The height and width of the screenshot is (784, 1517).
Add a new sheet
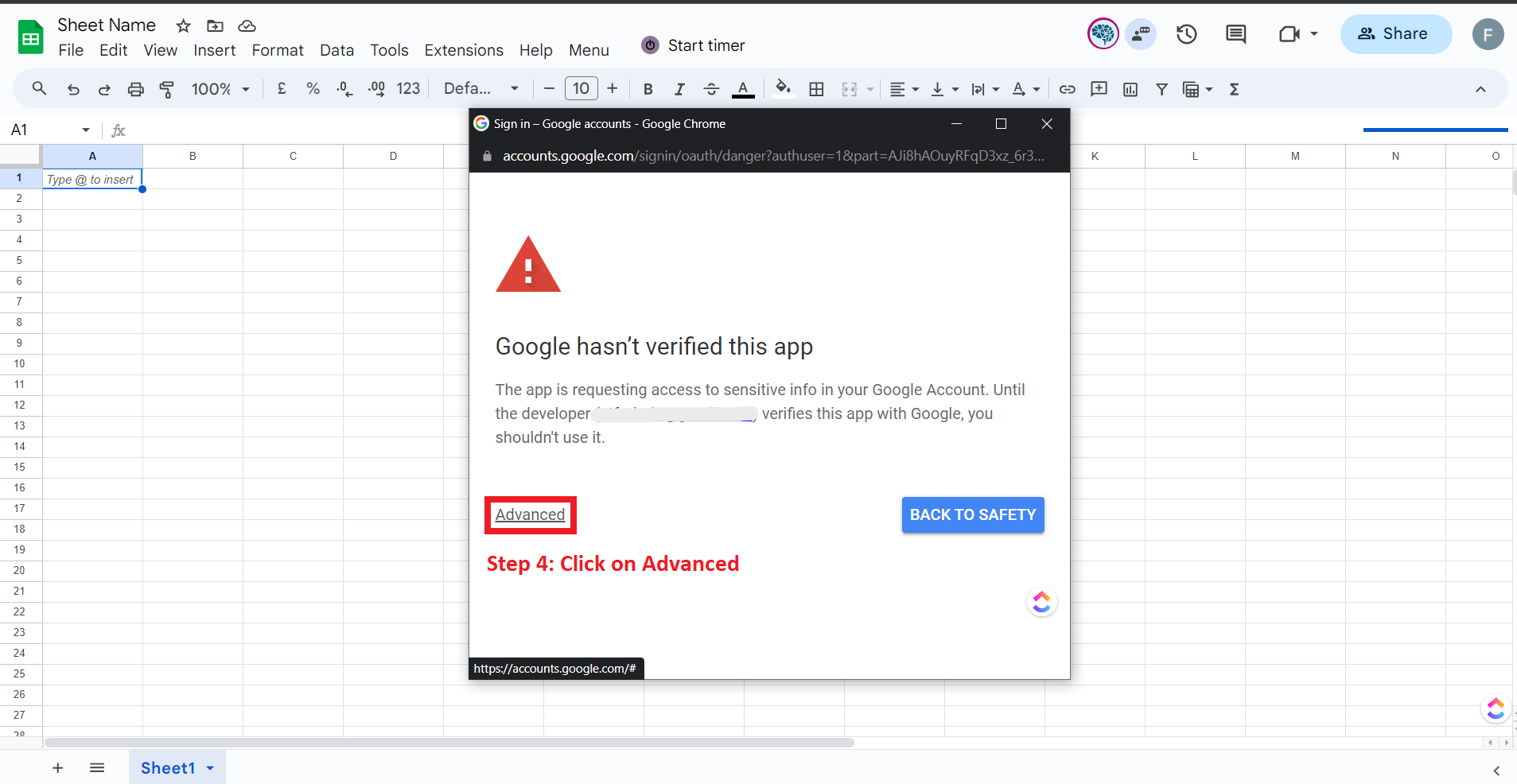click(x=57, y=767)
